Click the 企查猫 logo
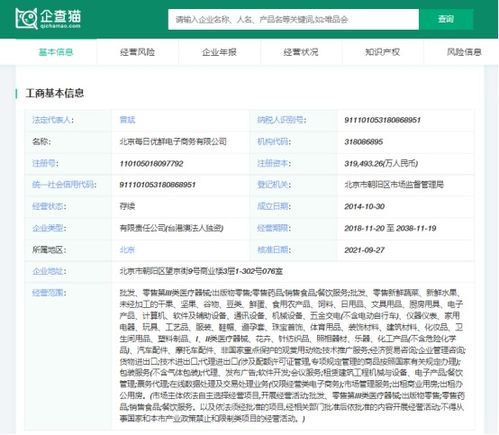499x435 pixels. 48,18
